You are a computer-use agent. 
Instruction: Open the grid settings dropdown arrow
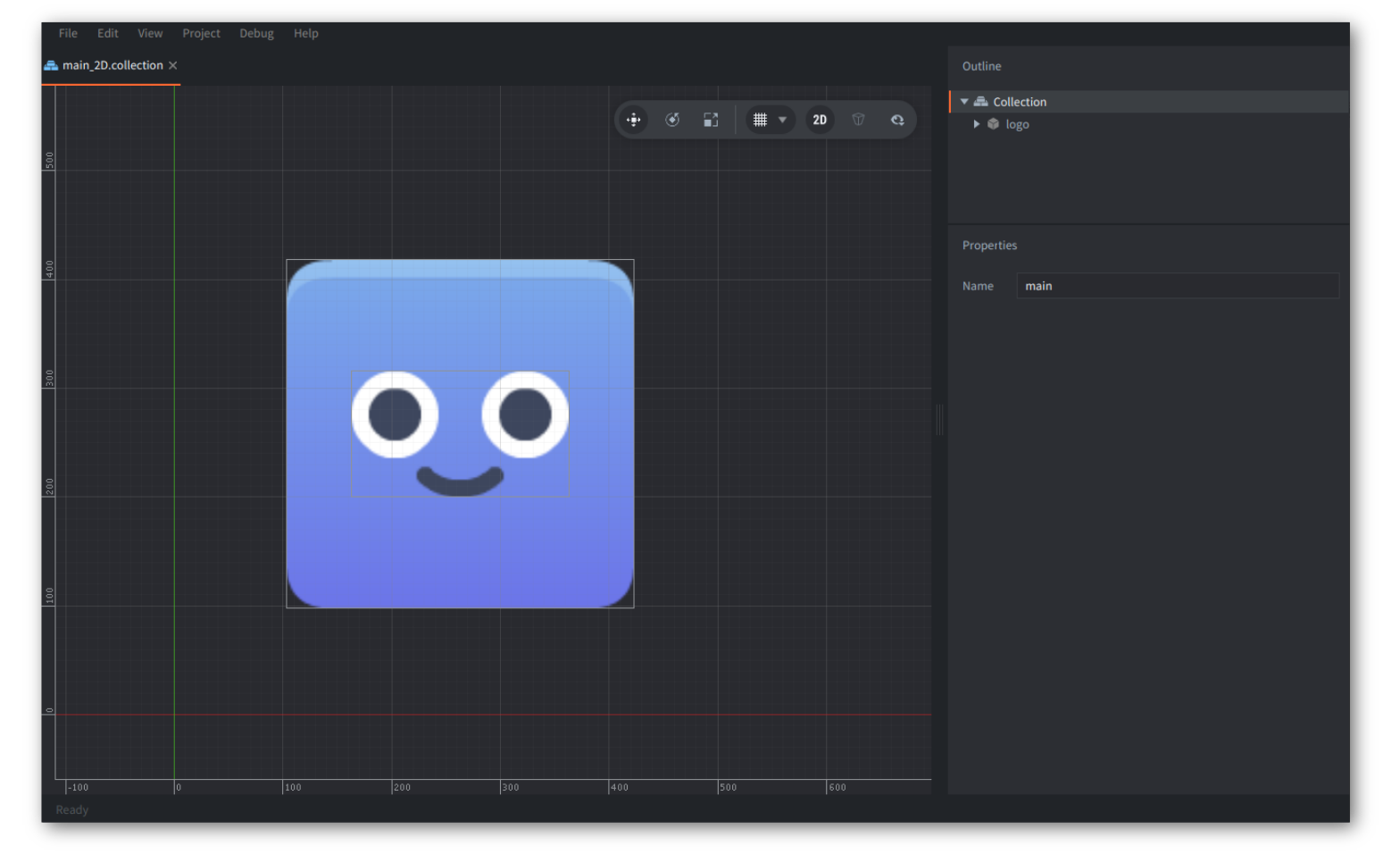(782, 120)
